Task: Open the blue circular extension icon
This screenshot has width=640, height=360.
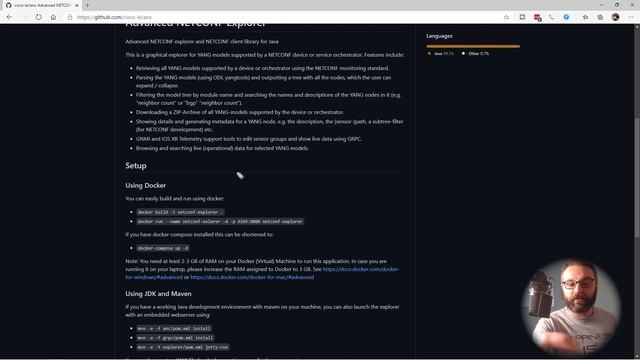Action: 566,17
